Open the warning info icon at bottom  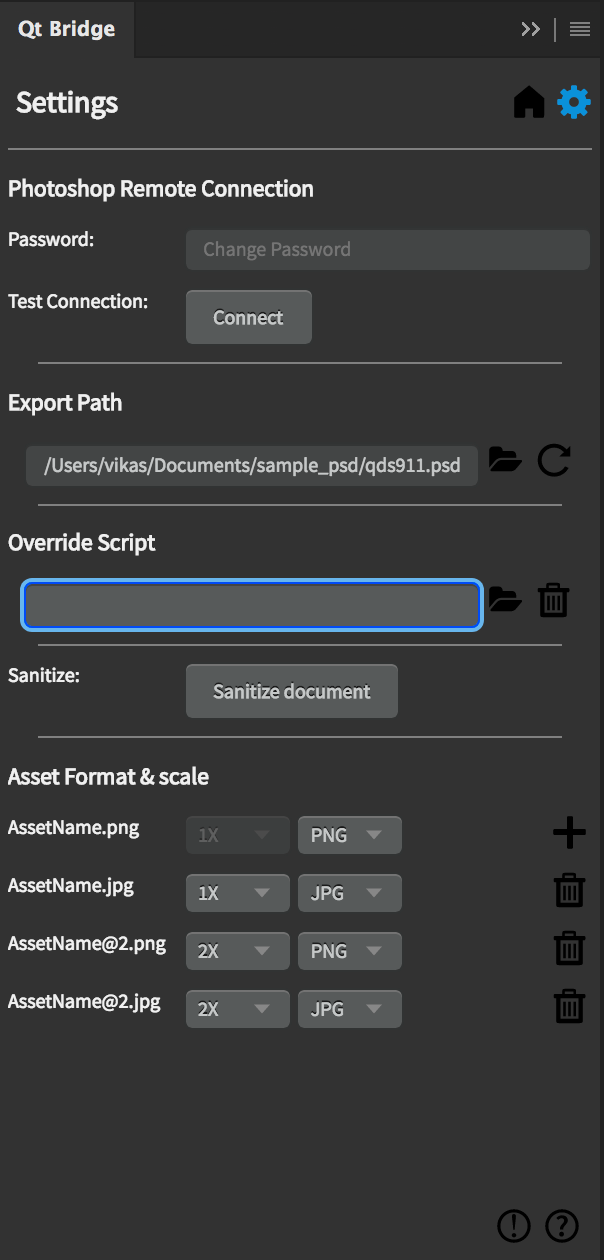tap(514, 1224)
